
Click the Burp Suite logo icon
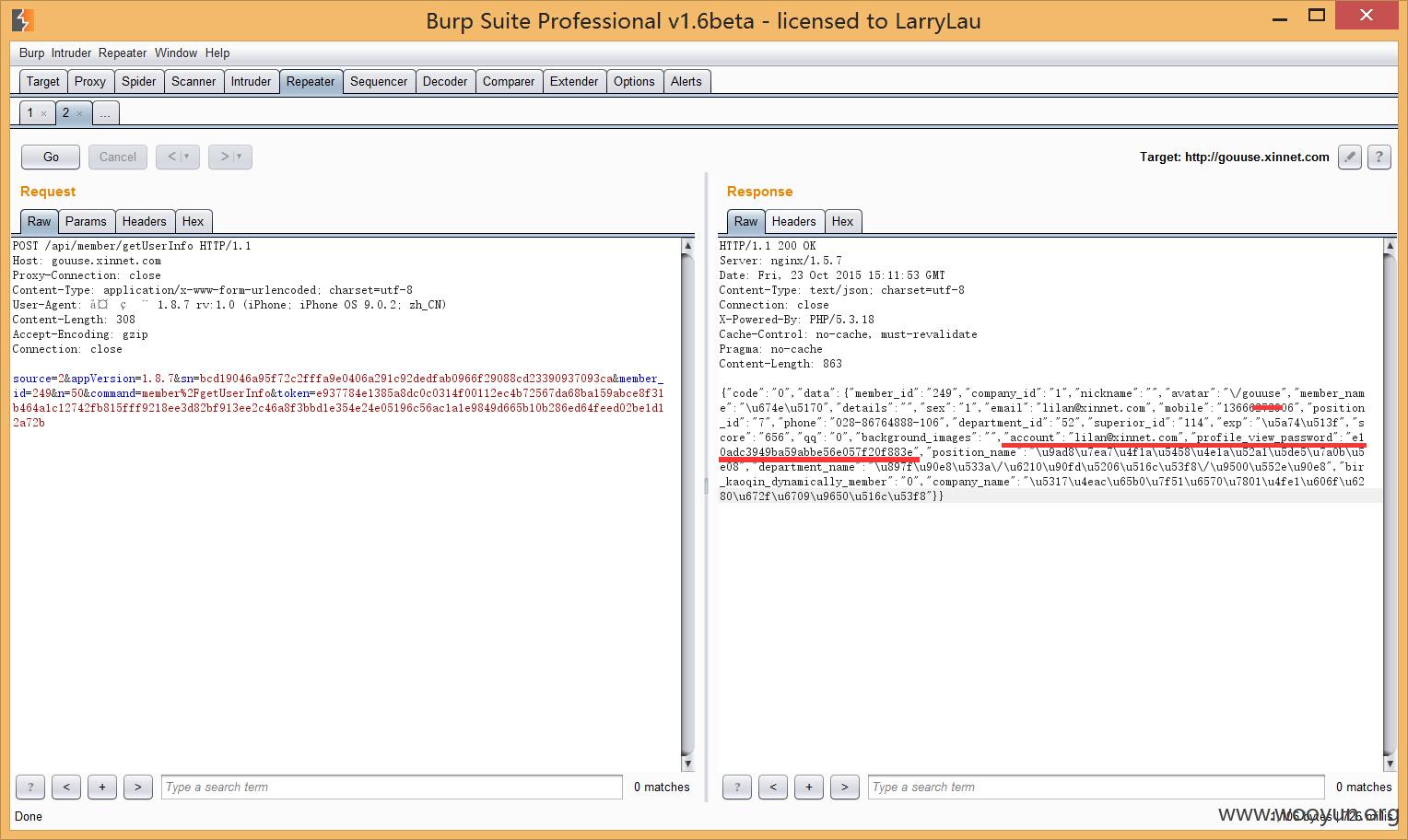(22, 19)
